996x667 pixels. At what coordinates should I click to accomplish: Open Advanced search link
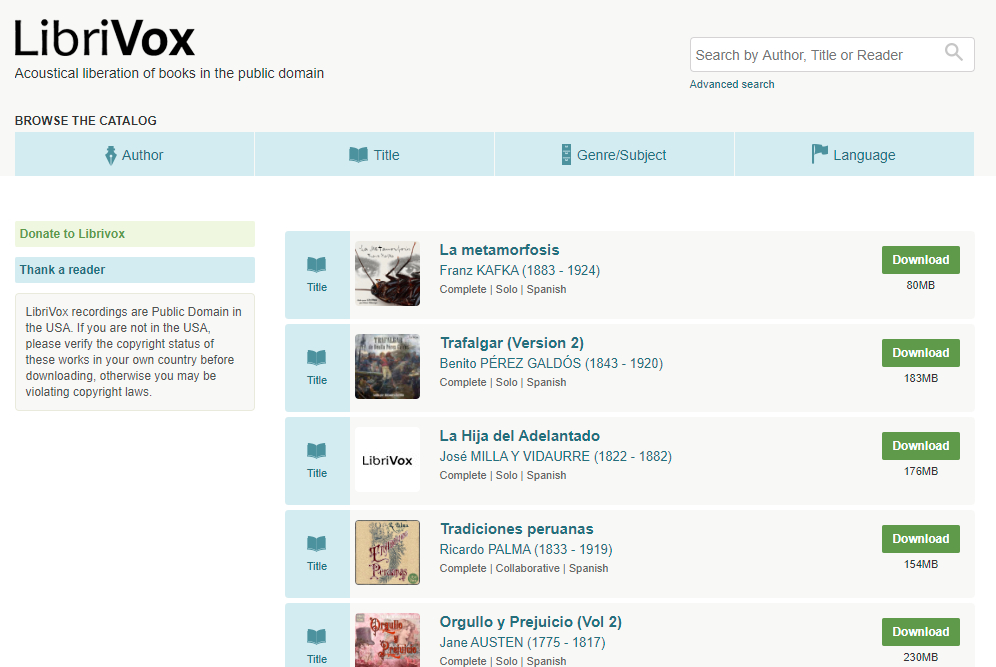pyautogui.click(x=732, y=84)
